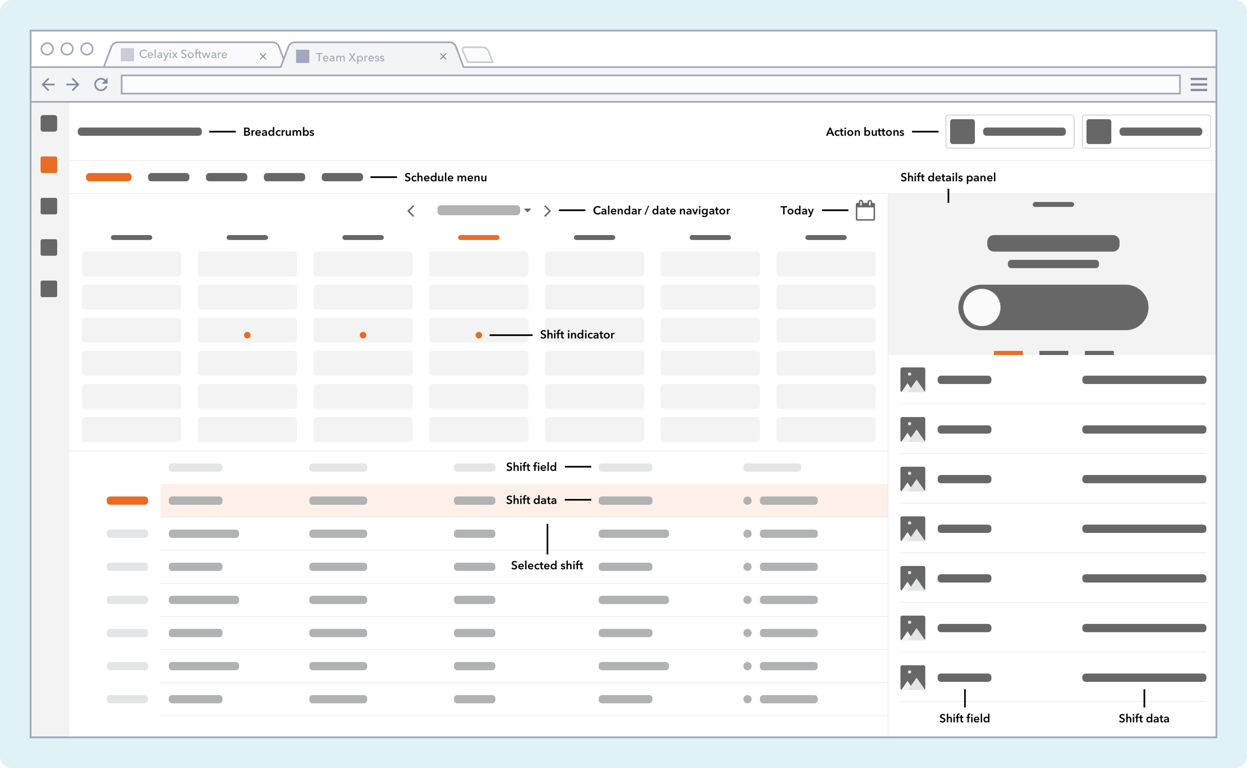This screenshot has width=1247, height=768.
Task: Click image icon in fifth shift details row
Action: tap(913, 578)
